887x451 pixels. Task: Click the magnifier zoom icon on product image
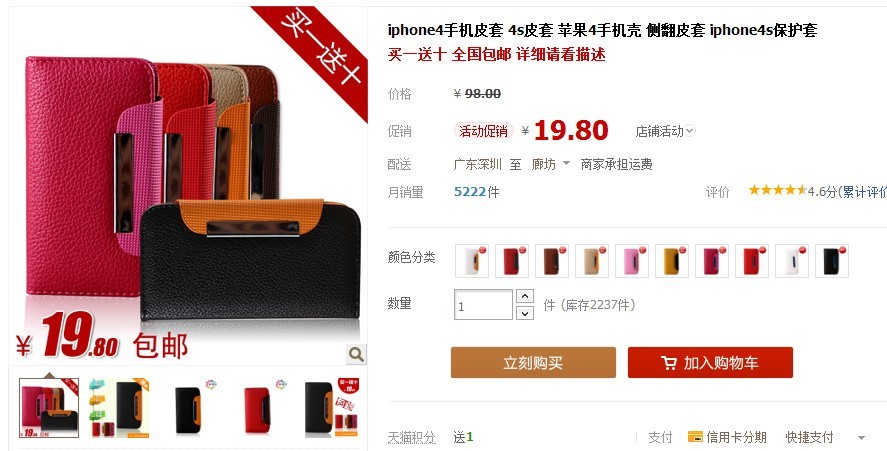tap(356, 354)
